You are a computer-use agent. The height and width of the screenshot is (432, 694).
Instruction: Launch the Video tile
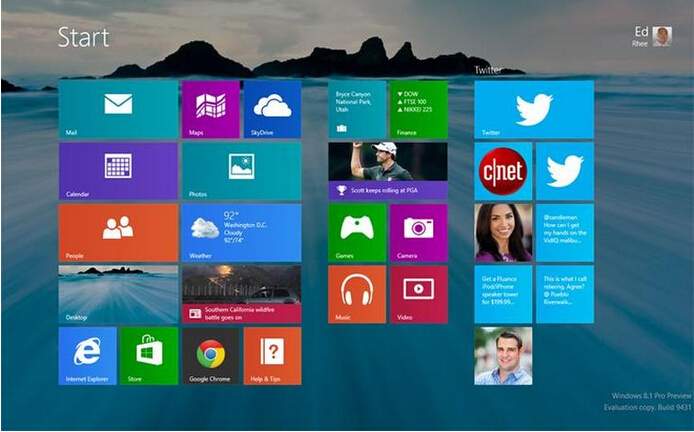418,293
